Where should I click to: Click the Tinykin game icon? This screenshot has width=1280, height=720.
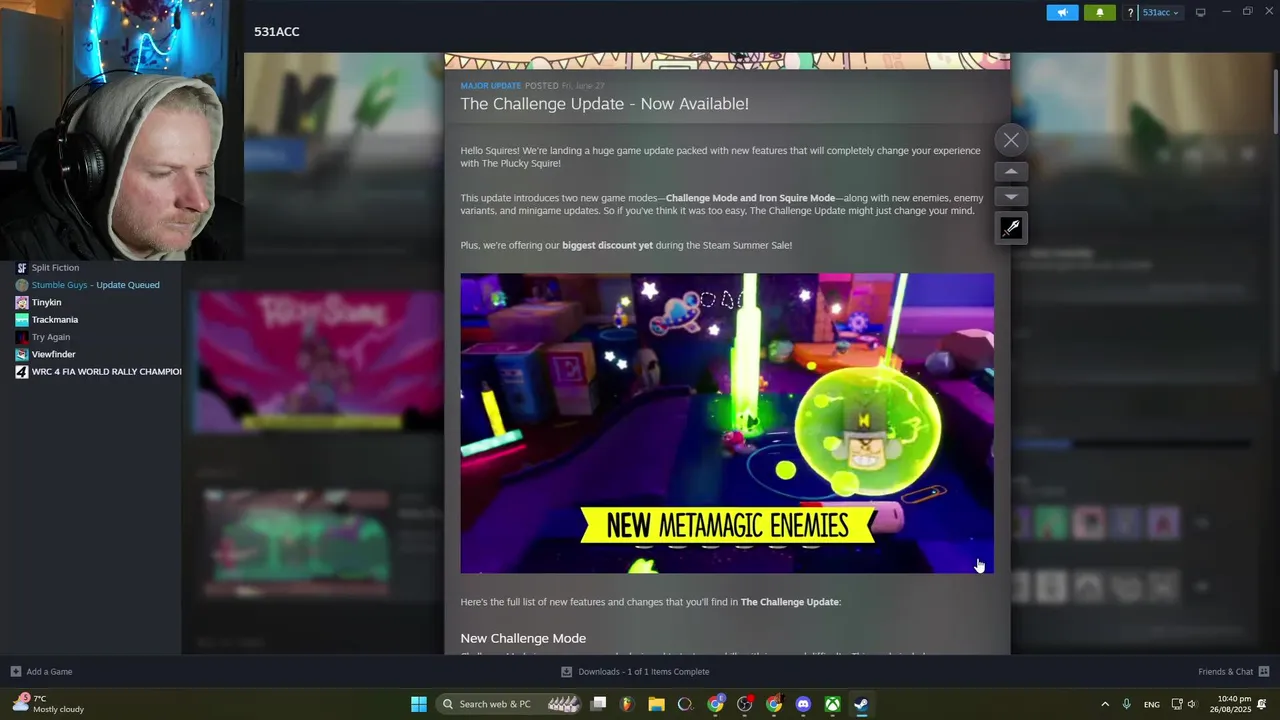tap(22, 302)
